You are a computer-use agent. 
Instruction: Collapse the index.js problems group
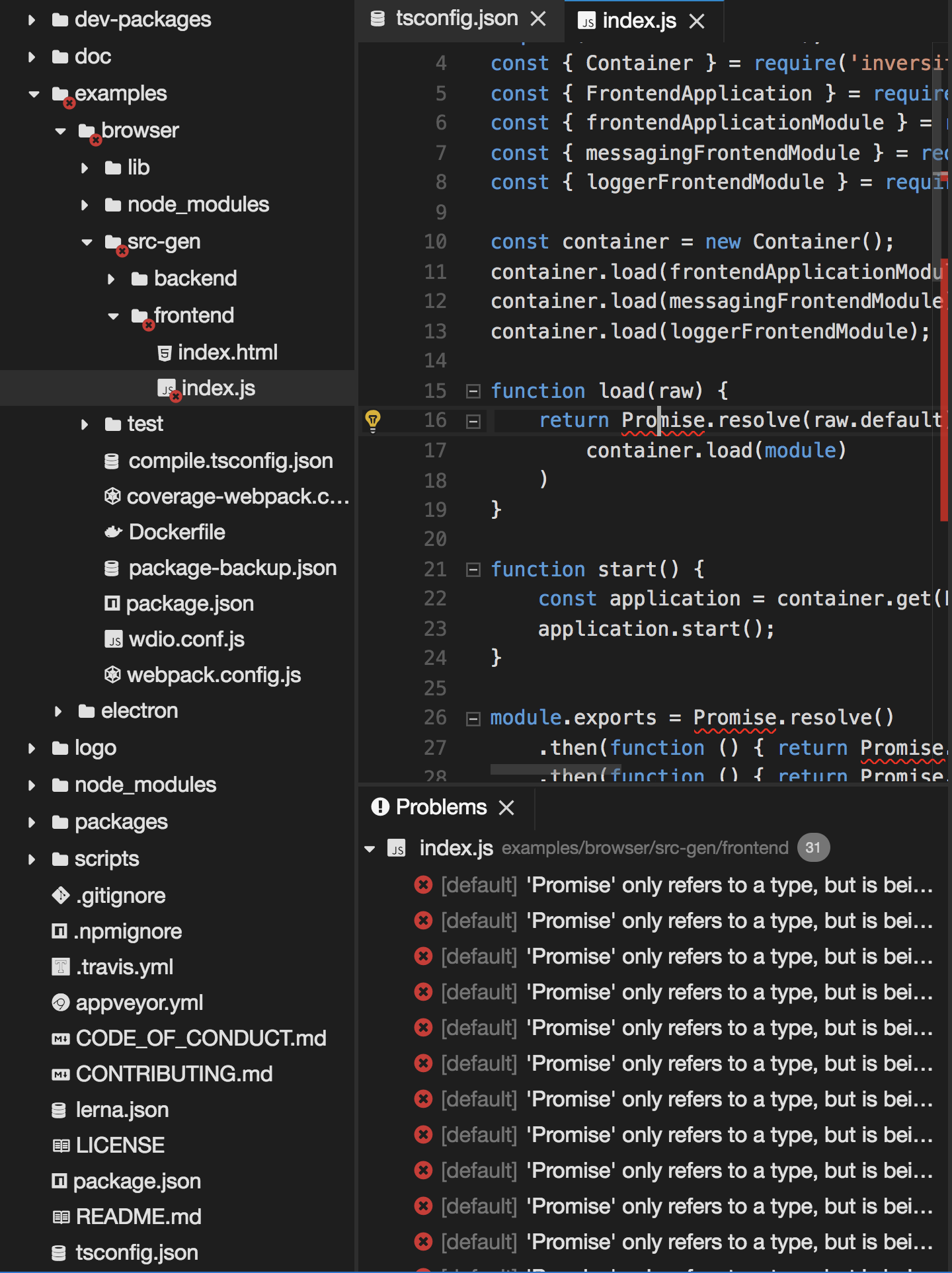click(x=370, y=849)
